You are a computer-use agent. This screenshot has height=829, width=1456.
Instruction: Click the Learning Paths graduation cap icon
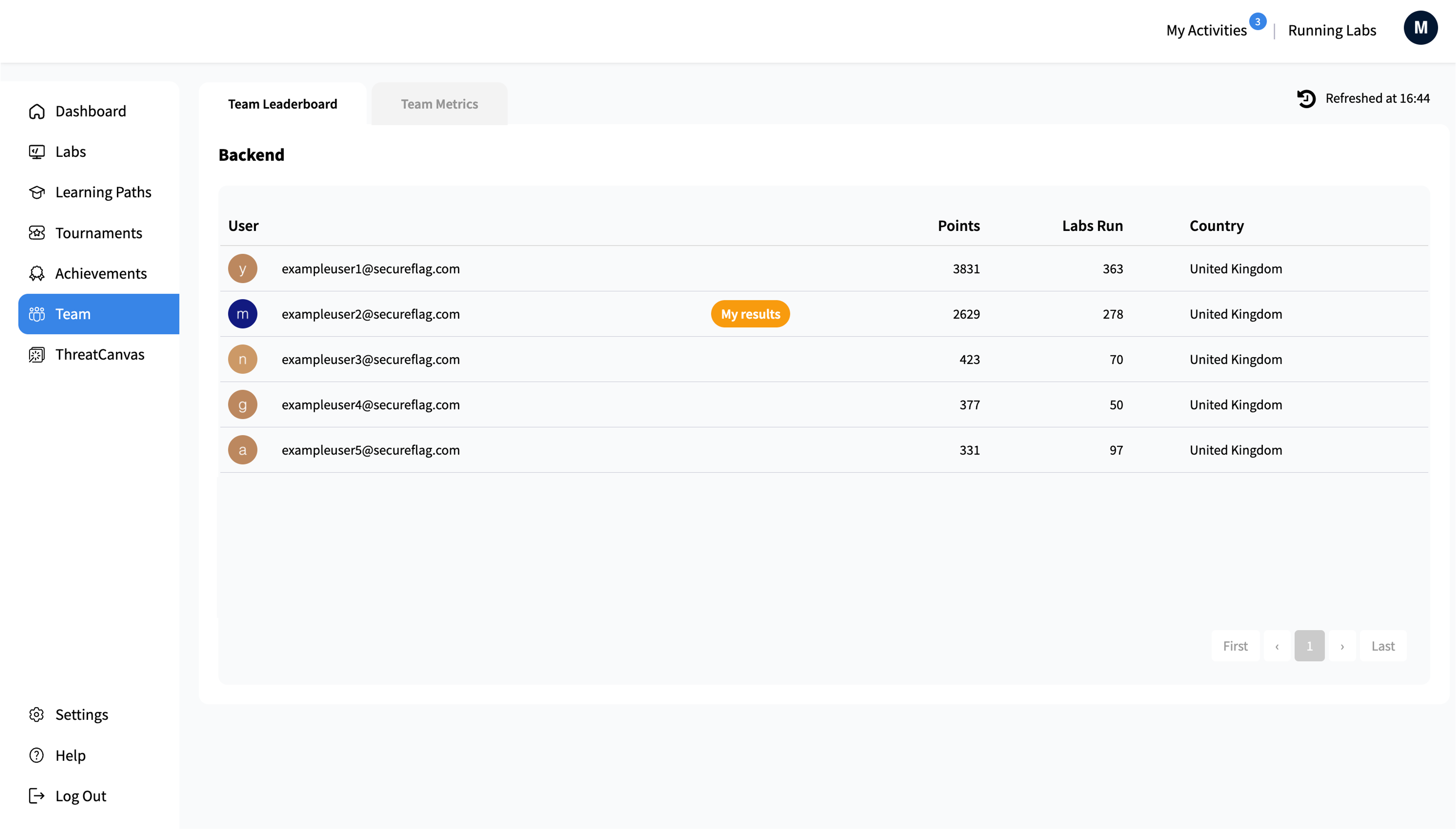click(x=37, y=192)
